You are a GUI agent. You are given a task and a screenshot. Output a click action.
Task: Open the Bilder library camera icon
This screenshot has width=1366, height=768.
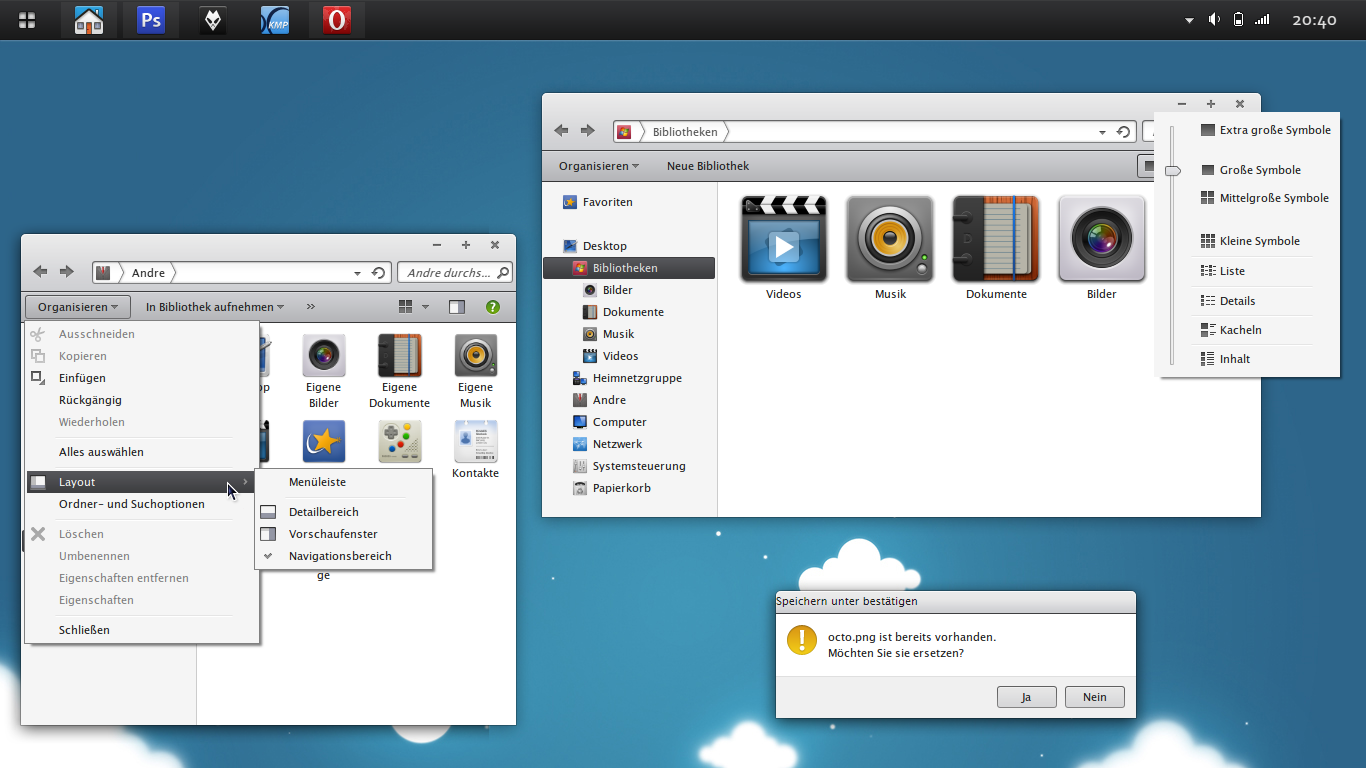(1101, 239)
